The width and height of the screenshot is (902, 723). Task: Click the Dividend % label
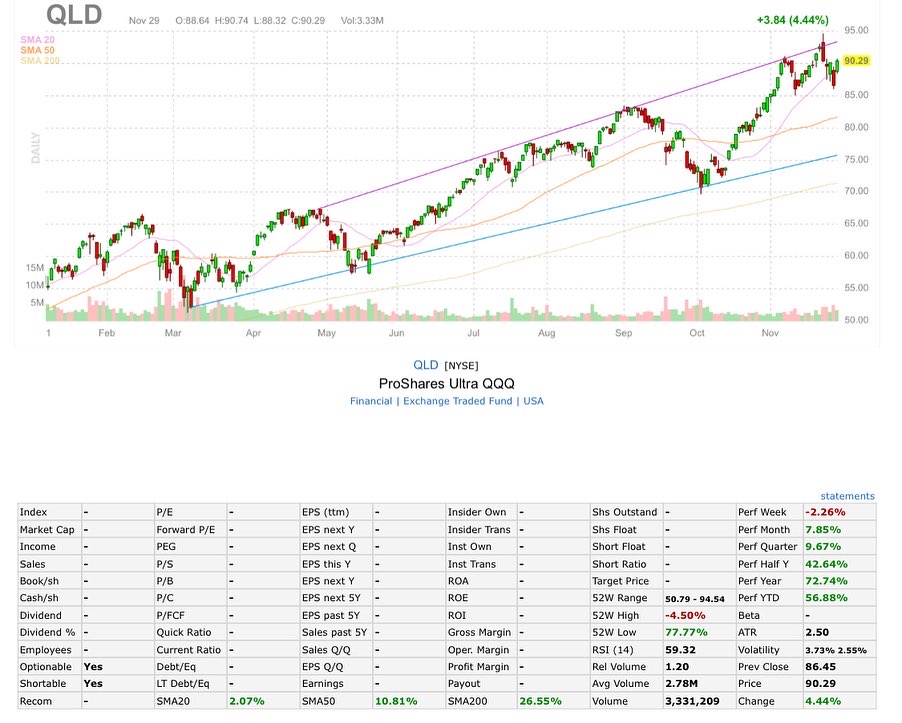47,632
